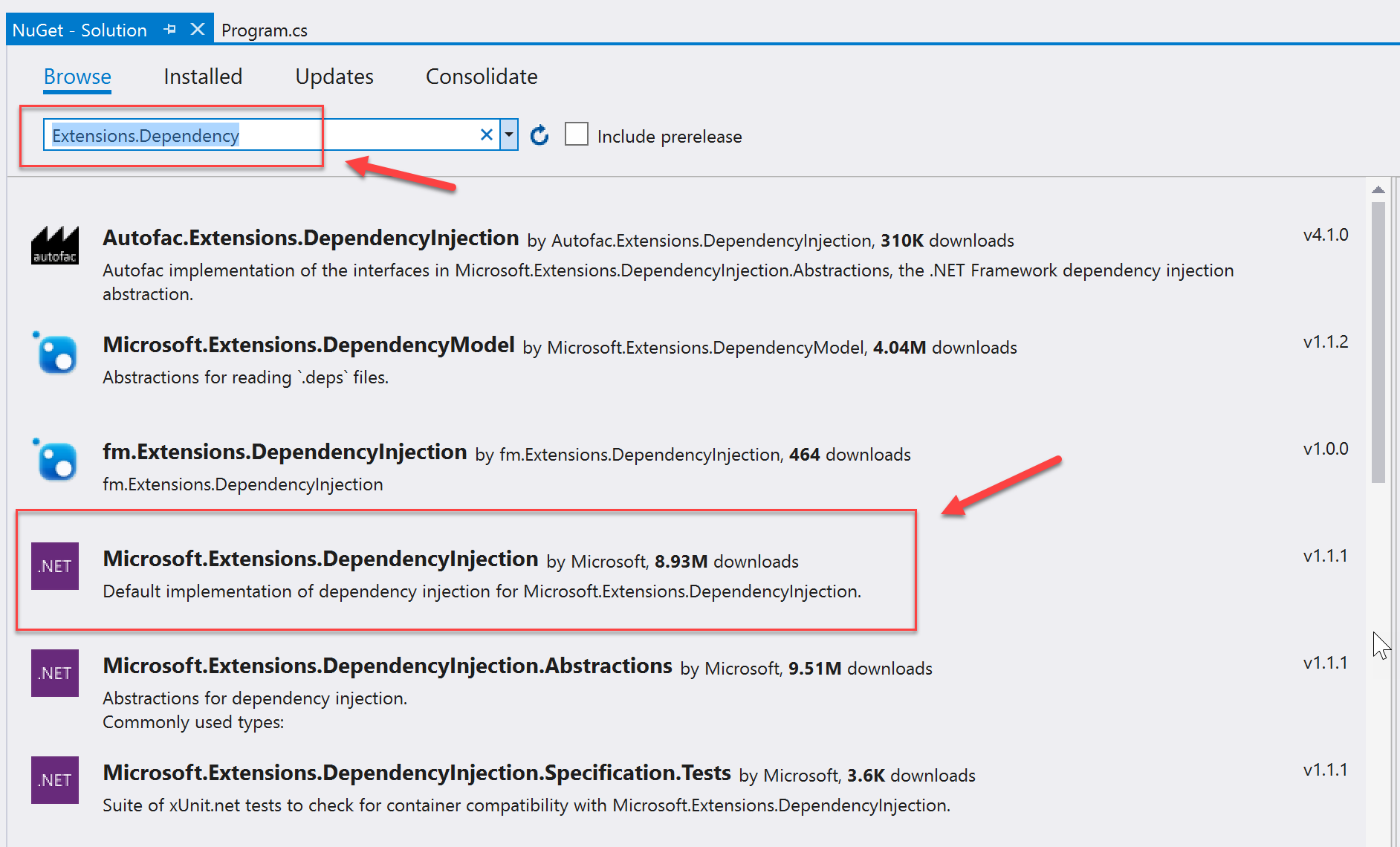Open the Consolidate tab
The width and height of the screenshot is (1400, 847).
point(482,77)
